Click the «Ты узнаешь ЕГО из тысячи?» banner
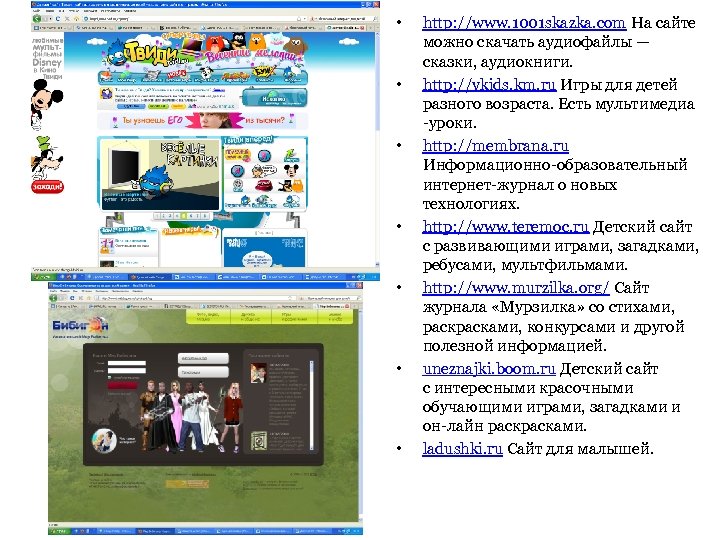 click(202, 121)
